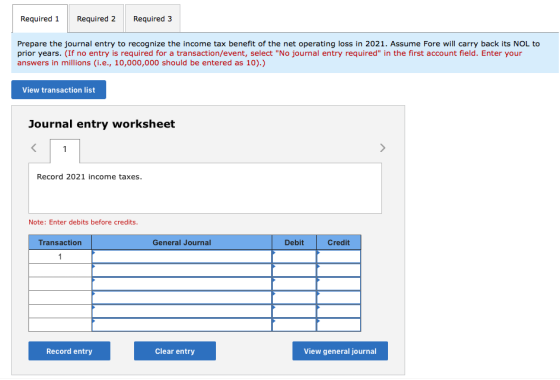
Task: Select worksheet transaction tab 1
Action: click(x=65, y=150)
